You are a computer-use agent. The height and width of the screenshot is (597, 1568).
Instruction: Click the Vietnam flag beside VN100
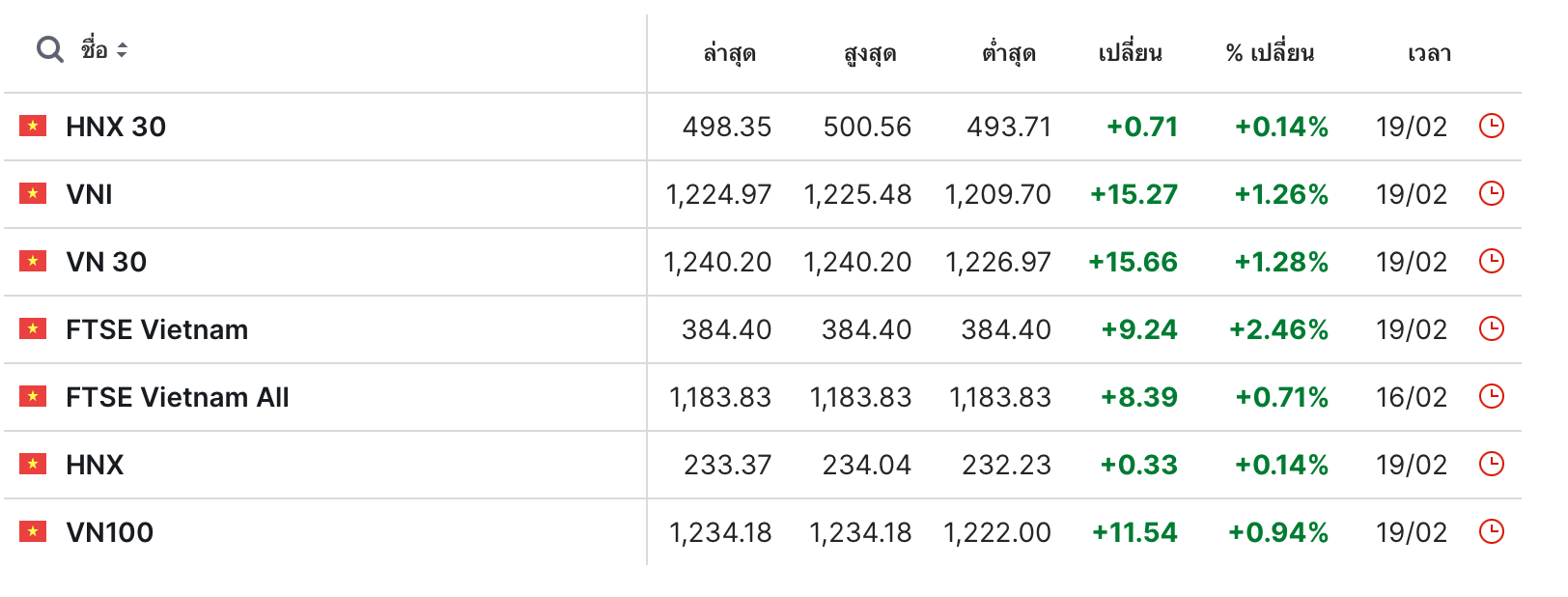point(33,531)
